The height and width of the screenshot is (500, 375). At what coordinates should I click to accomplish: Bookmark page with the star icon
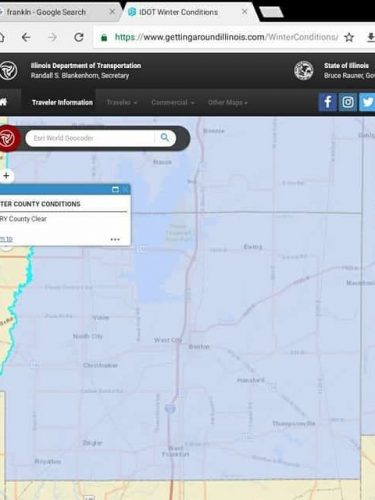coord(349,37)
